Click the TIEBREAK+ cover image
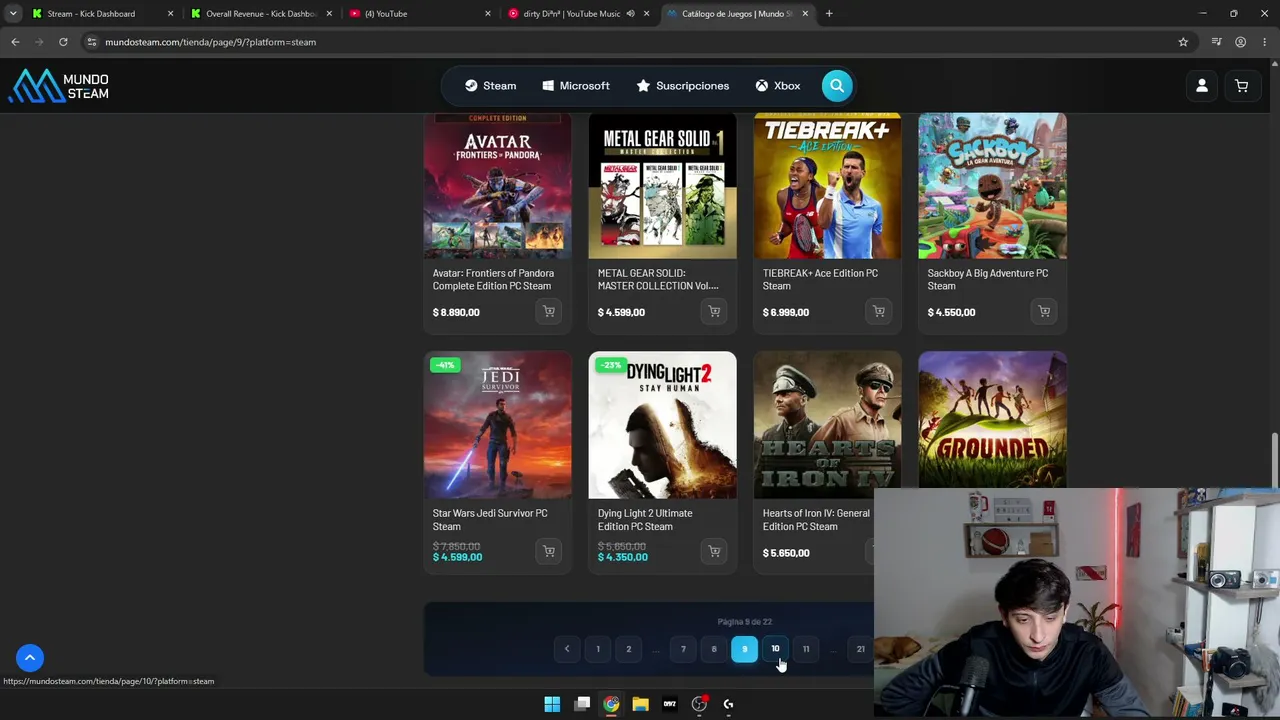The height and width of the screenshot is (720, 1280). tap(827, 186)
